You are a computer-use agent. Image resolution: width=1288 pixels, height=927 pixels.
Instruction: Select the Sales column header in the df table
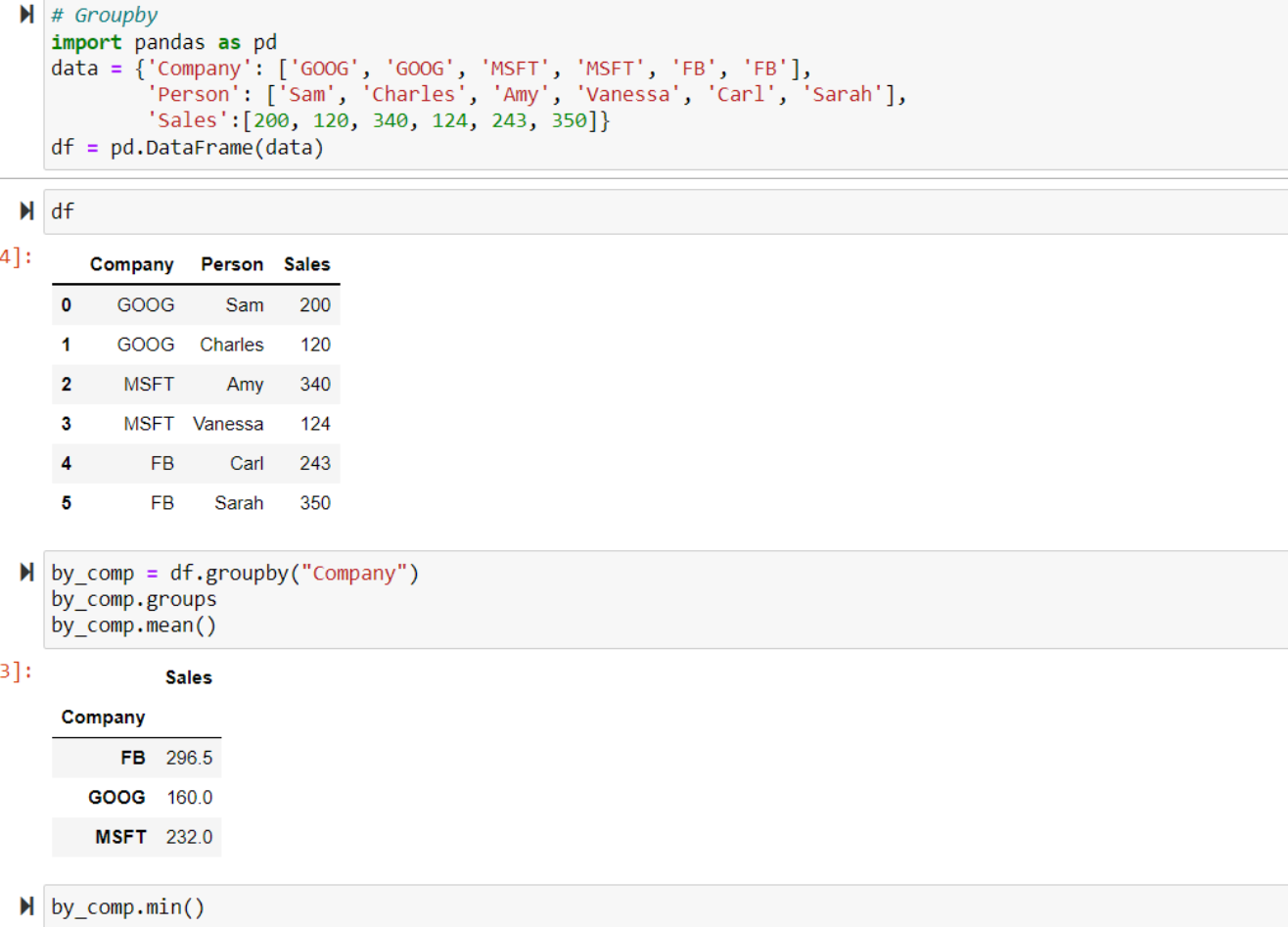(x=306, y=263)
